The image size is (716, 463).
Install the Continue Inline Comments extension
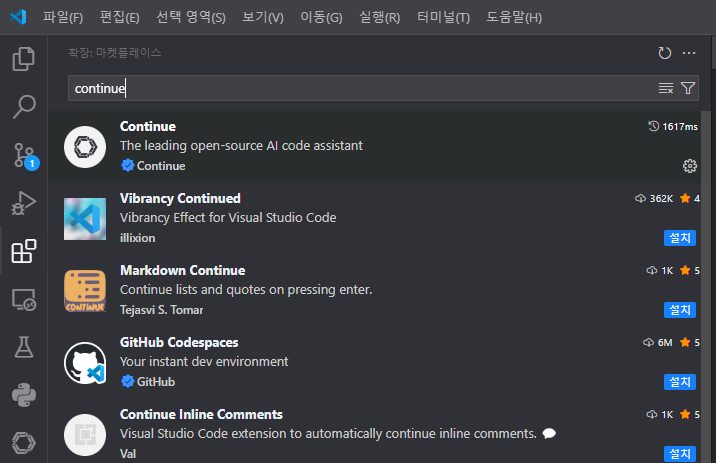[679, 454]
